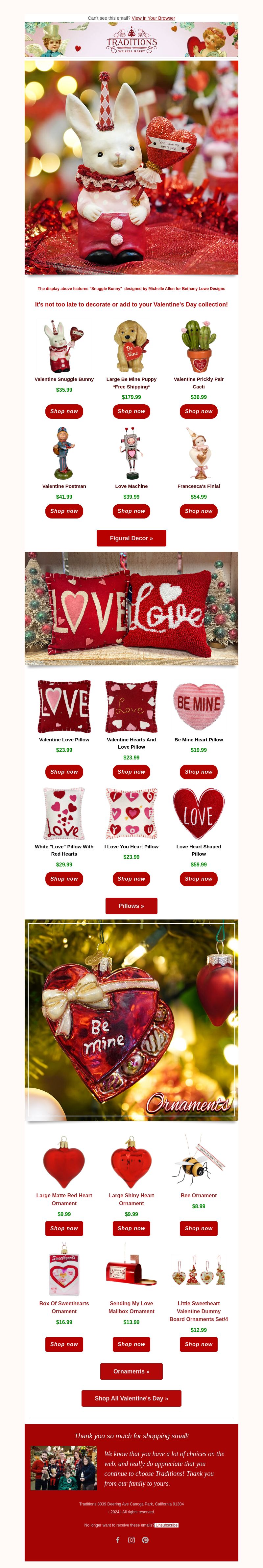Image resolution: width=263 pixels, height=1568 pixels.
Task: Open the Instagram icon in footer
Action: coord(131,1539)
